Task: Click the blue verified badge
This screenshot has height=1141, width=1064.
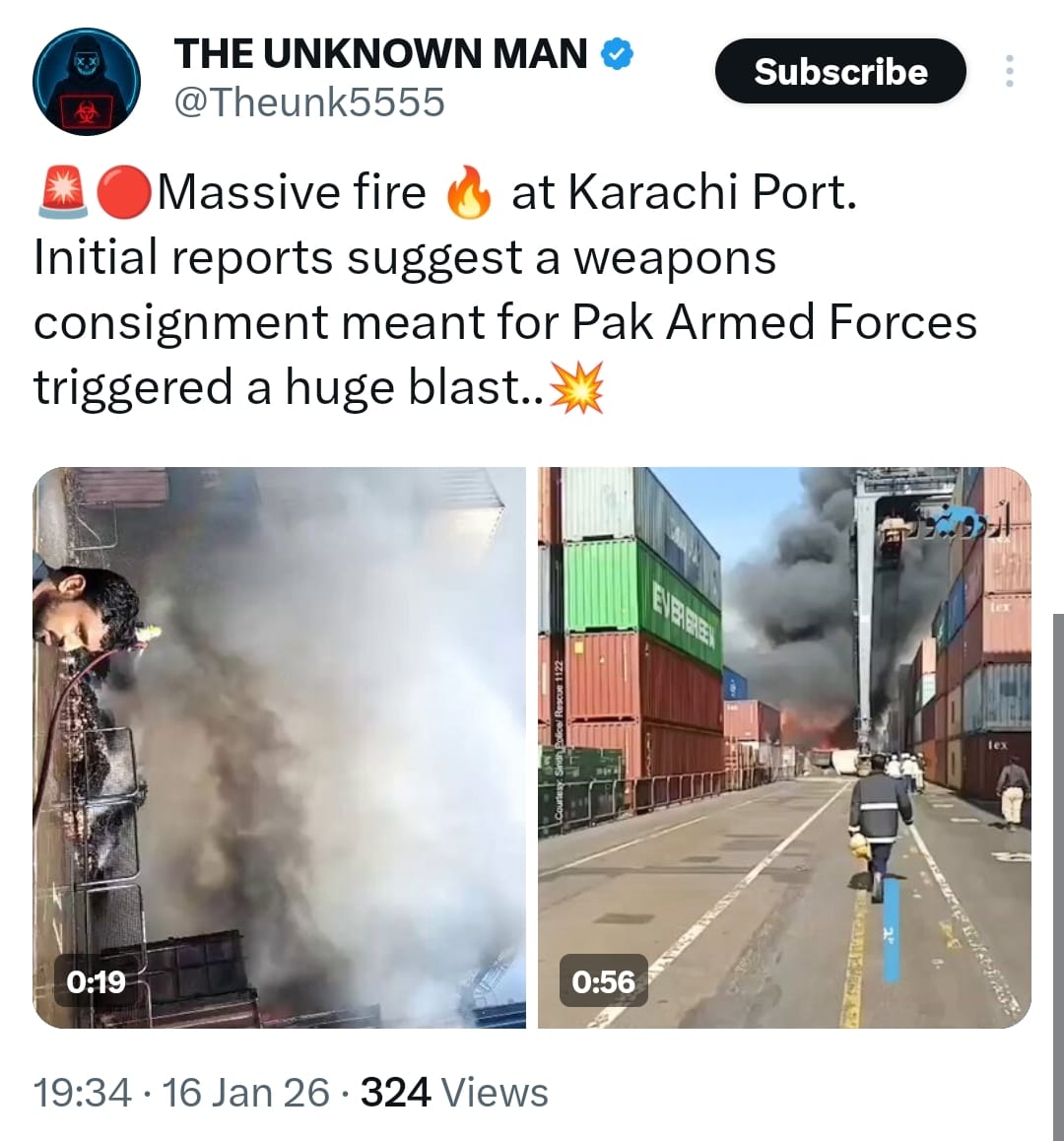Action: pyautogui.click(x=617, y=54)
